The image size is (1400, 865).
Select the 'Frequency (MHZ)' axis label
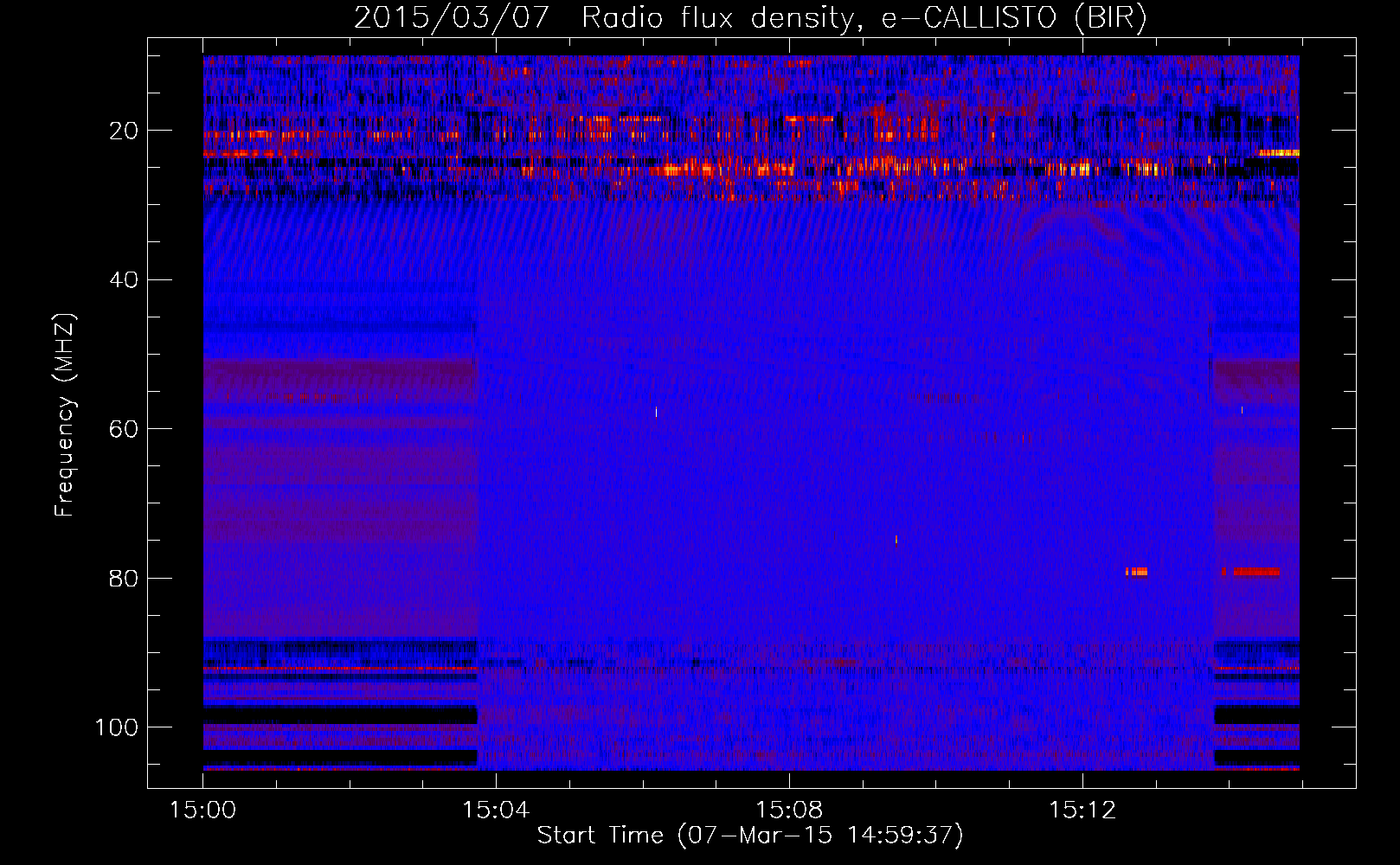pyautogui.click(x=65, y=415)
